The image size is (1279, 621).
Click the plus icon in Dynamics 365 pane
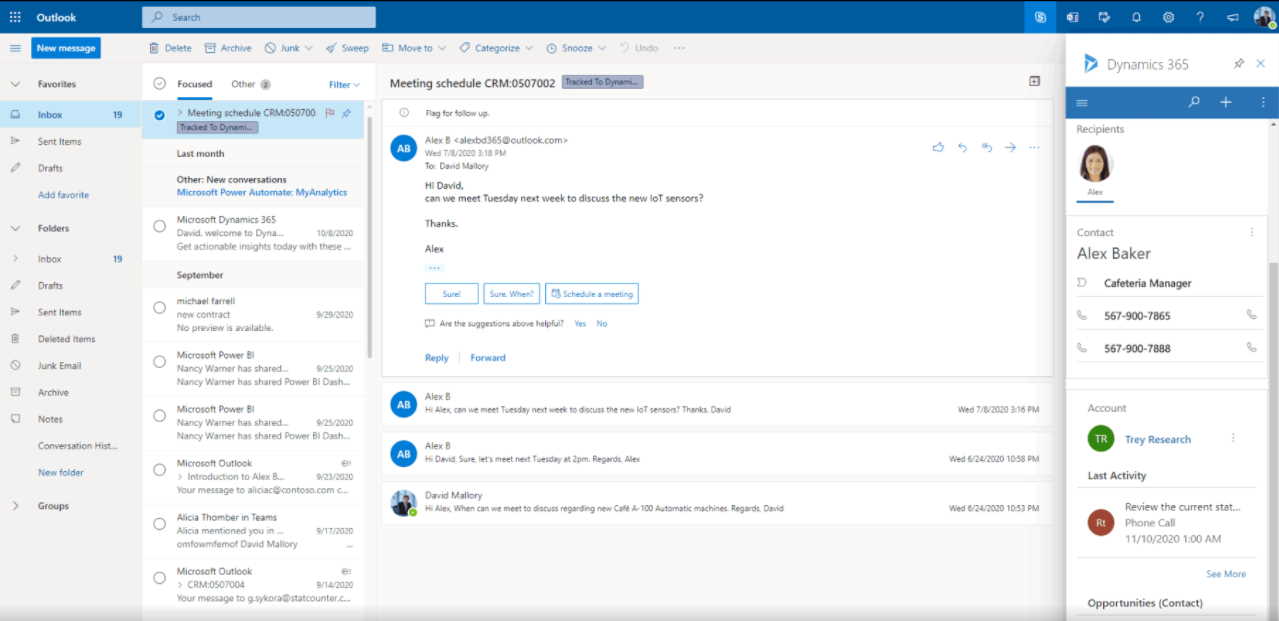(1226, 102)
